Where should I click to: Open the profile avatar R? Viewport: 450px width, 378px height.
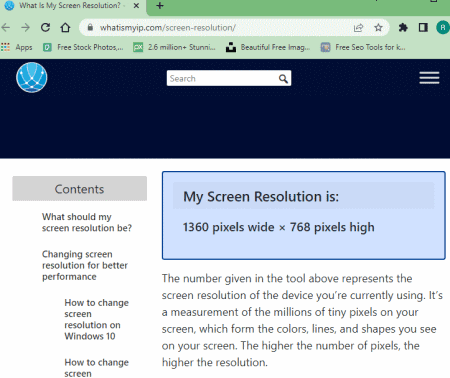coord(443,27)
